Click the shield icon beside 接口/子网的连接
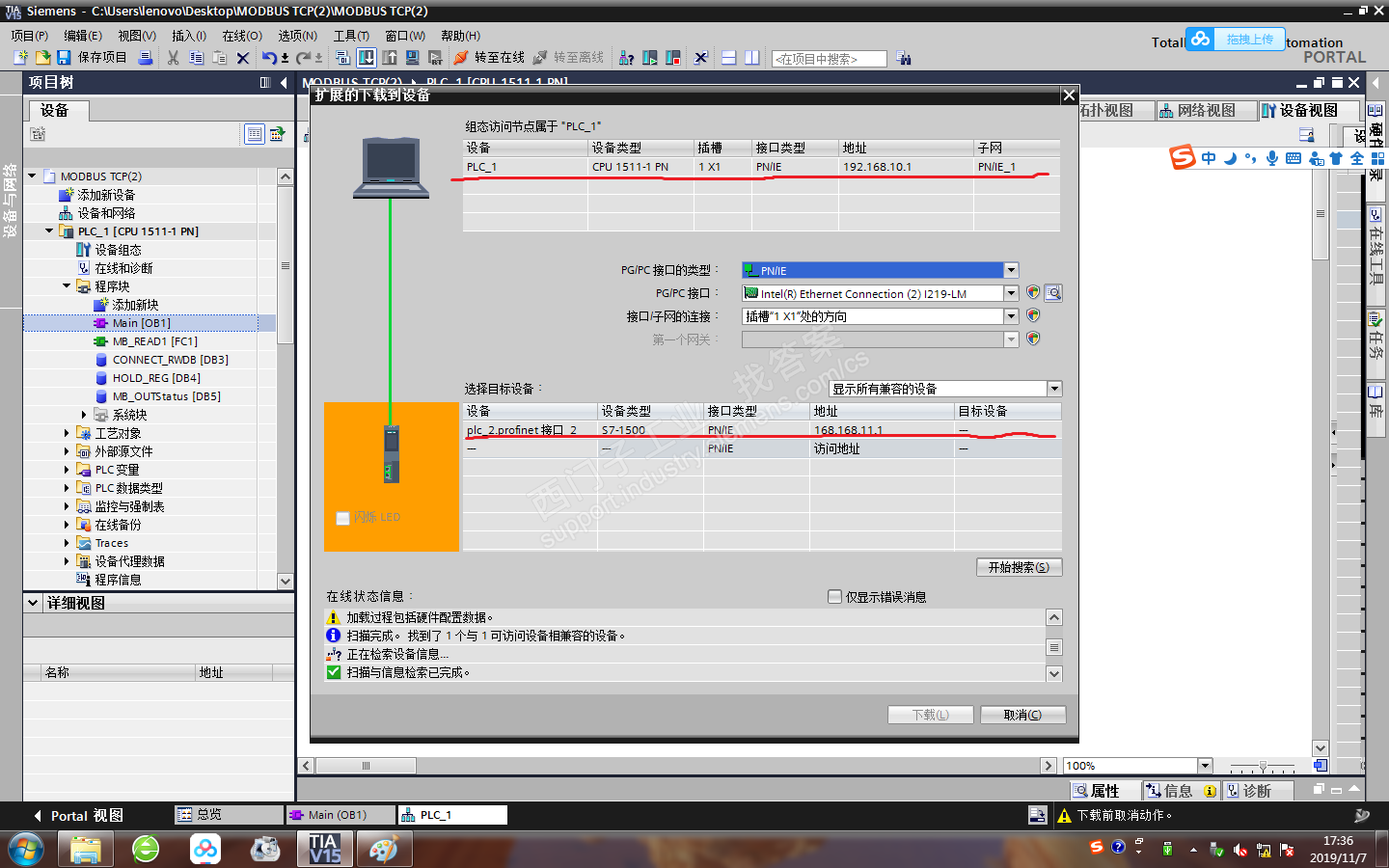Viewport: 1389px width, 868px height. (1033, 315)
